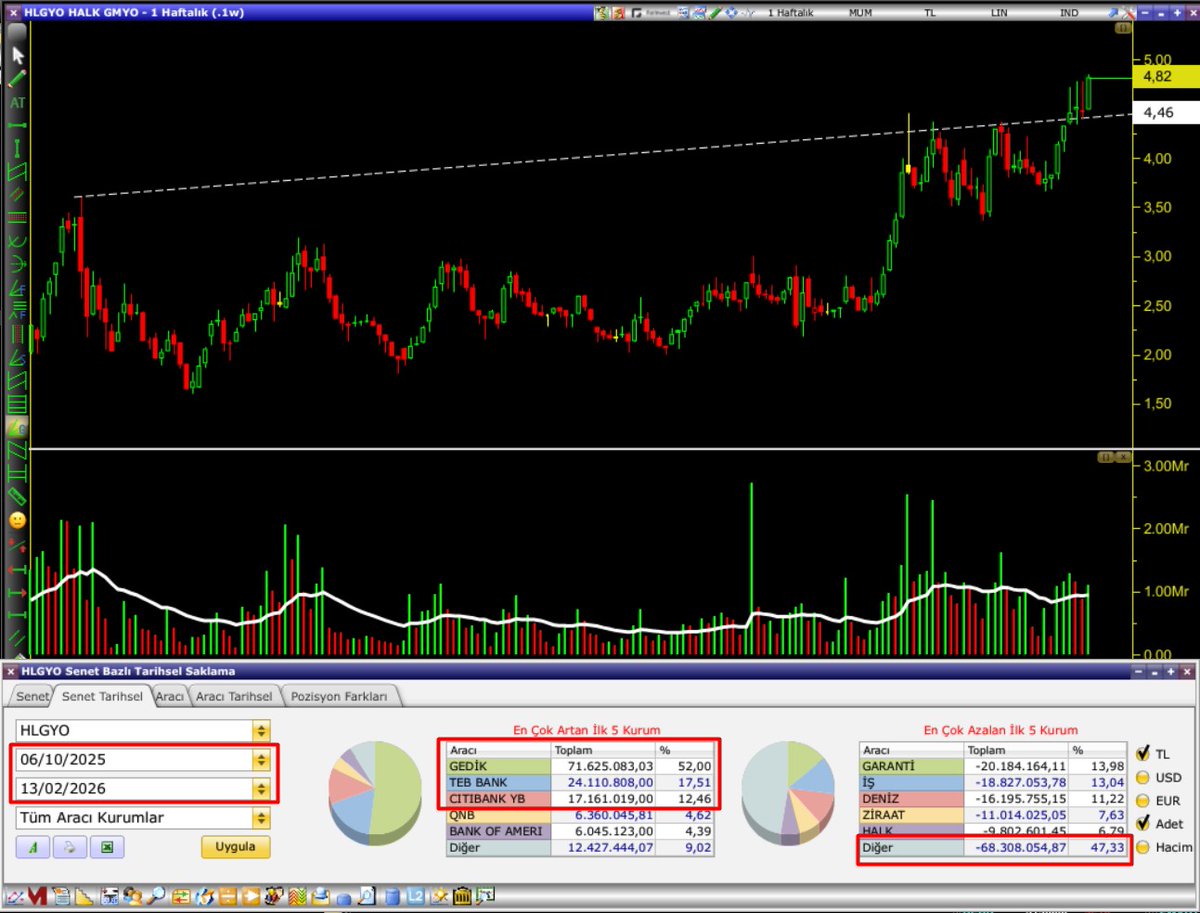Select the BANK OF AMERI row

pyautogui.click(x=580, y=831)
